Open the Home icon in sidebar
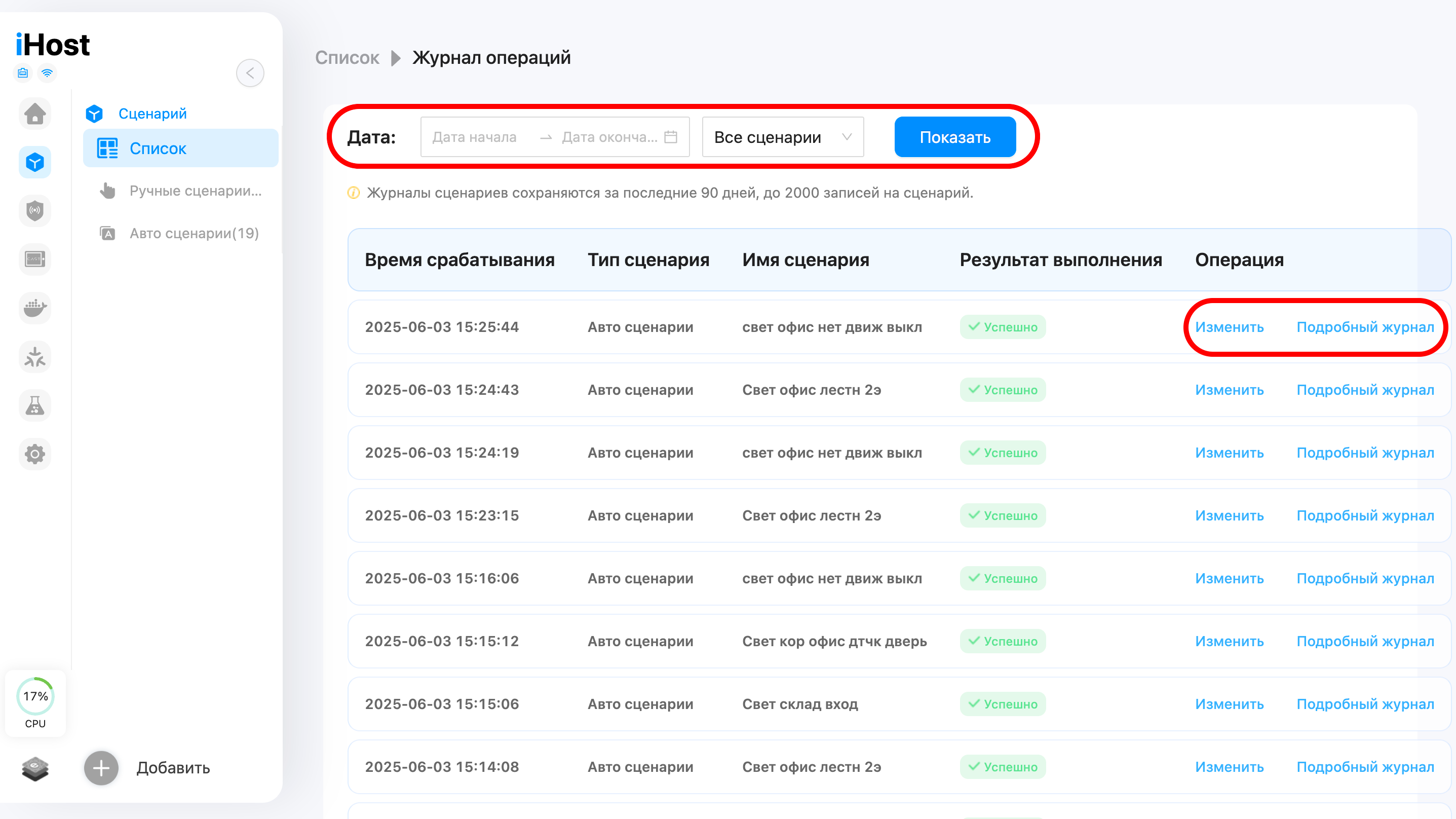Viewport: 1456px width, 819px height. coord(35,114)
